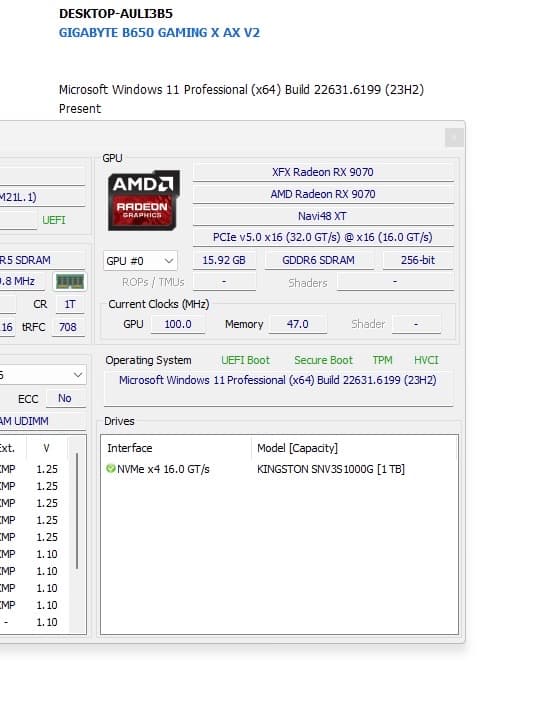Click the green UEFI label next to BIOS field
The height and width of the screenshot is (723, 542).
pos(54,220)
